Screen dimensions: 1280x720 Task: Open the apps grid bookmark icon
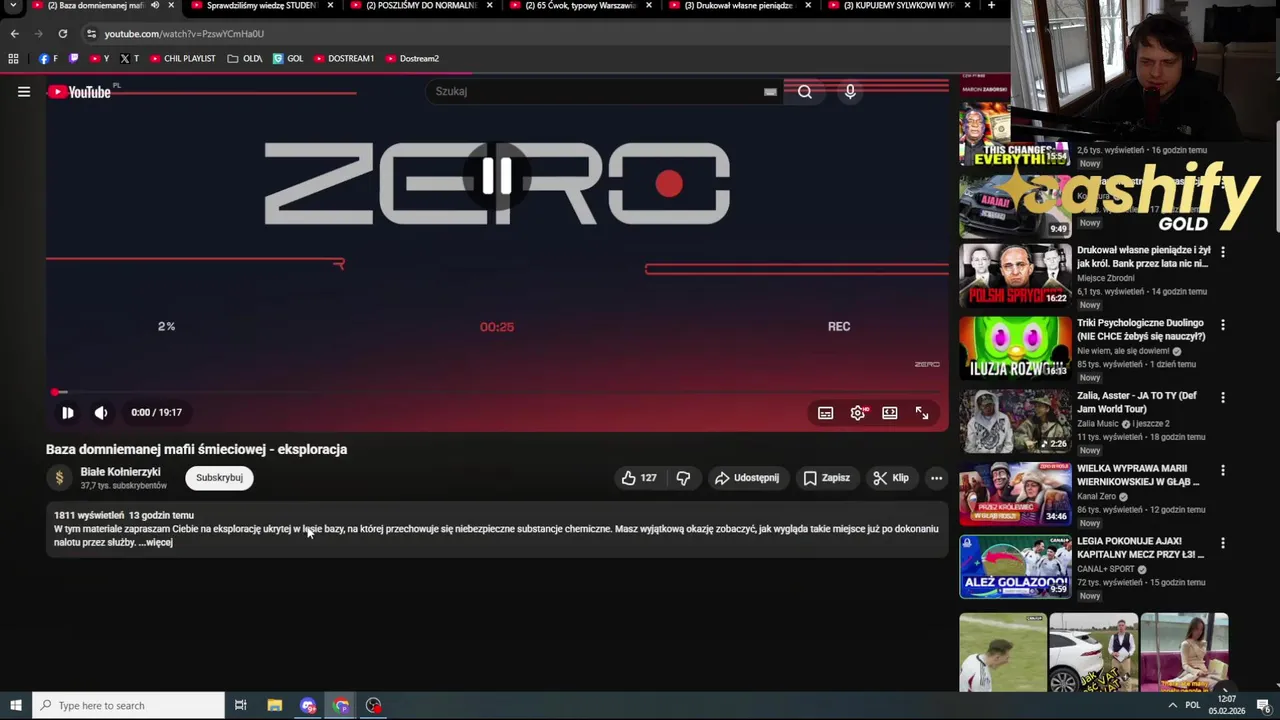pos(13,59)
